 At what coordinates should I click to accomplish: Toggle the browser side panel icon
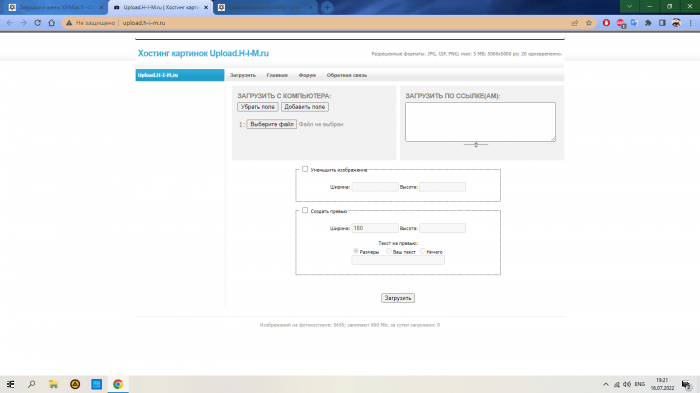(x=662, y=23)
